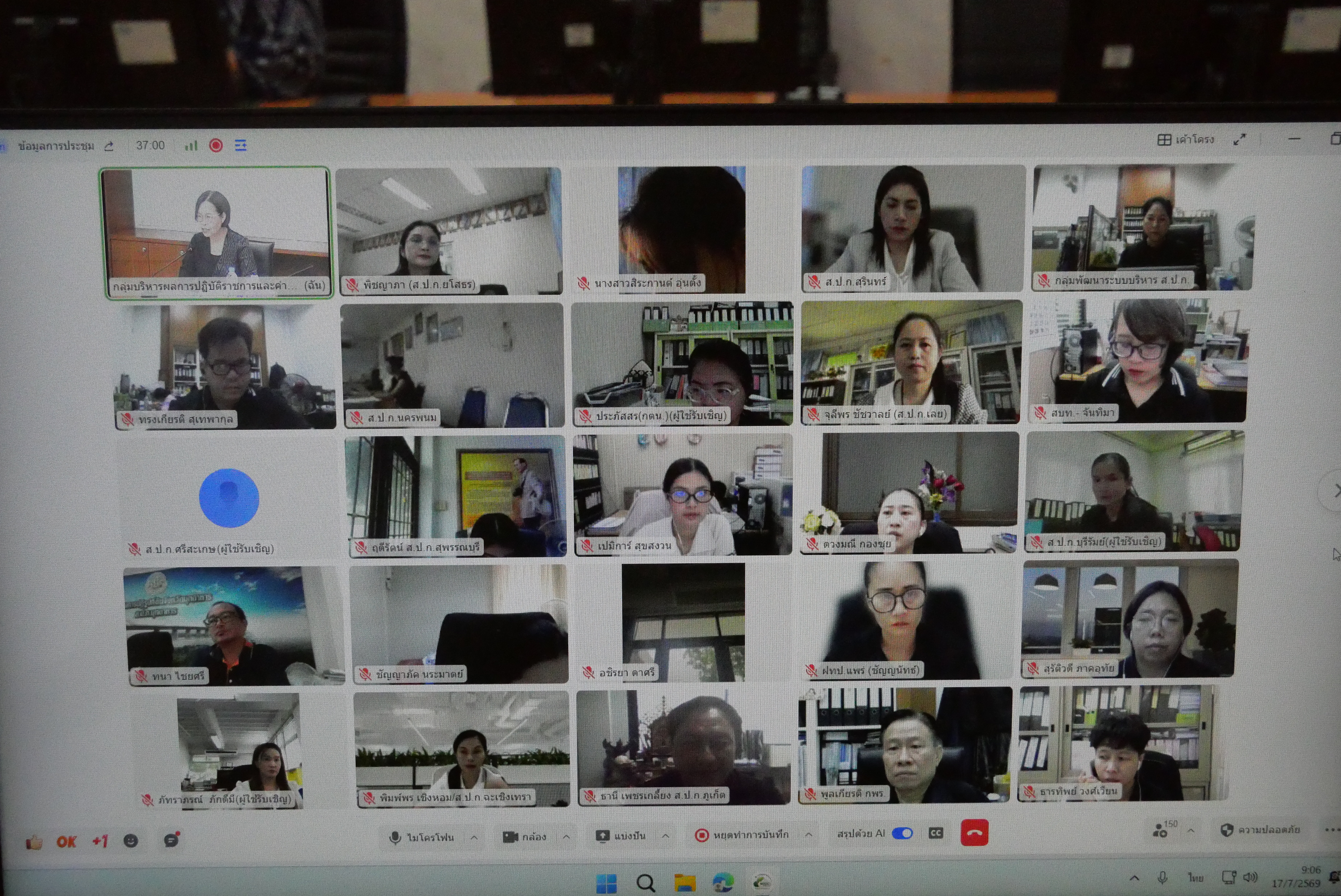Select ทนา ไชยศรี video tile
The image size is (1341, 896).
pyautogui.click(x=234, y=626)
